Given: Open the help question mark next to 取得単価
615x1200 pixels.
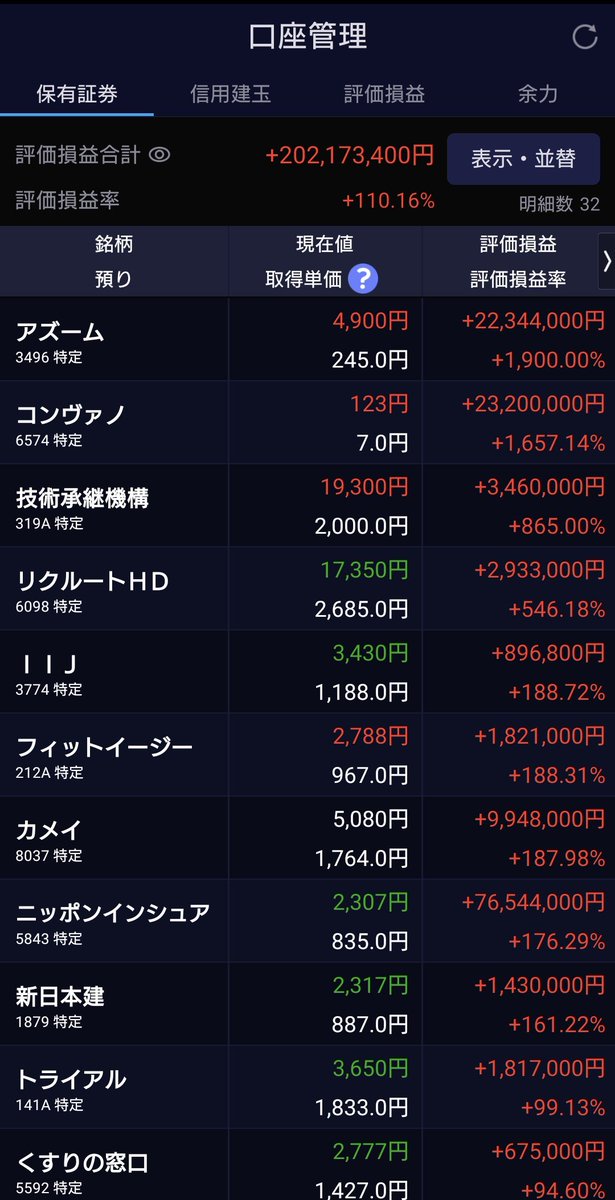Looking at the screenshot, I should (x=364, y=279).
